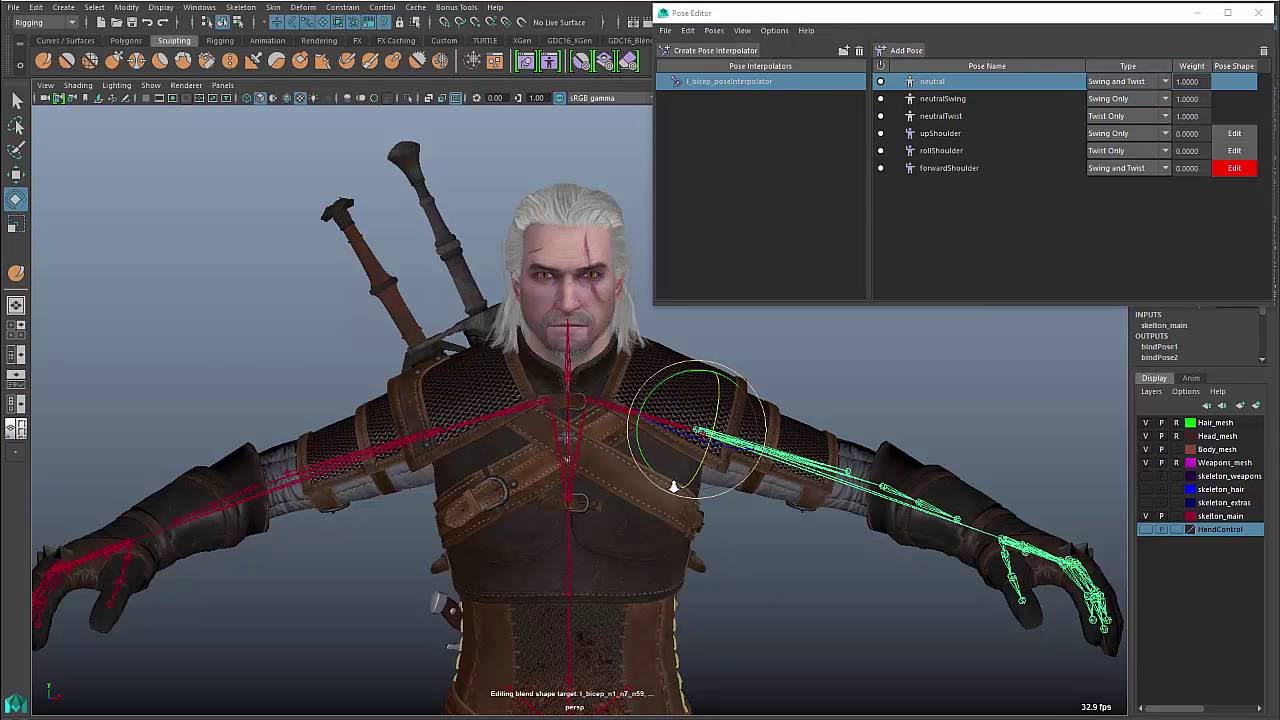
Task: Toggle the enable dot for the upShoulder pose
Action: tap(880, 133)
